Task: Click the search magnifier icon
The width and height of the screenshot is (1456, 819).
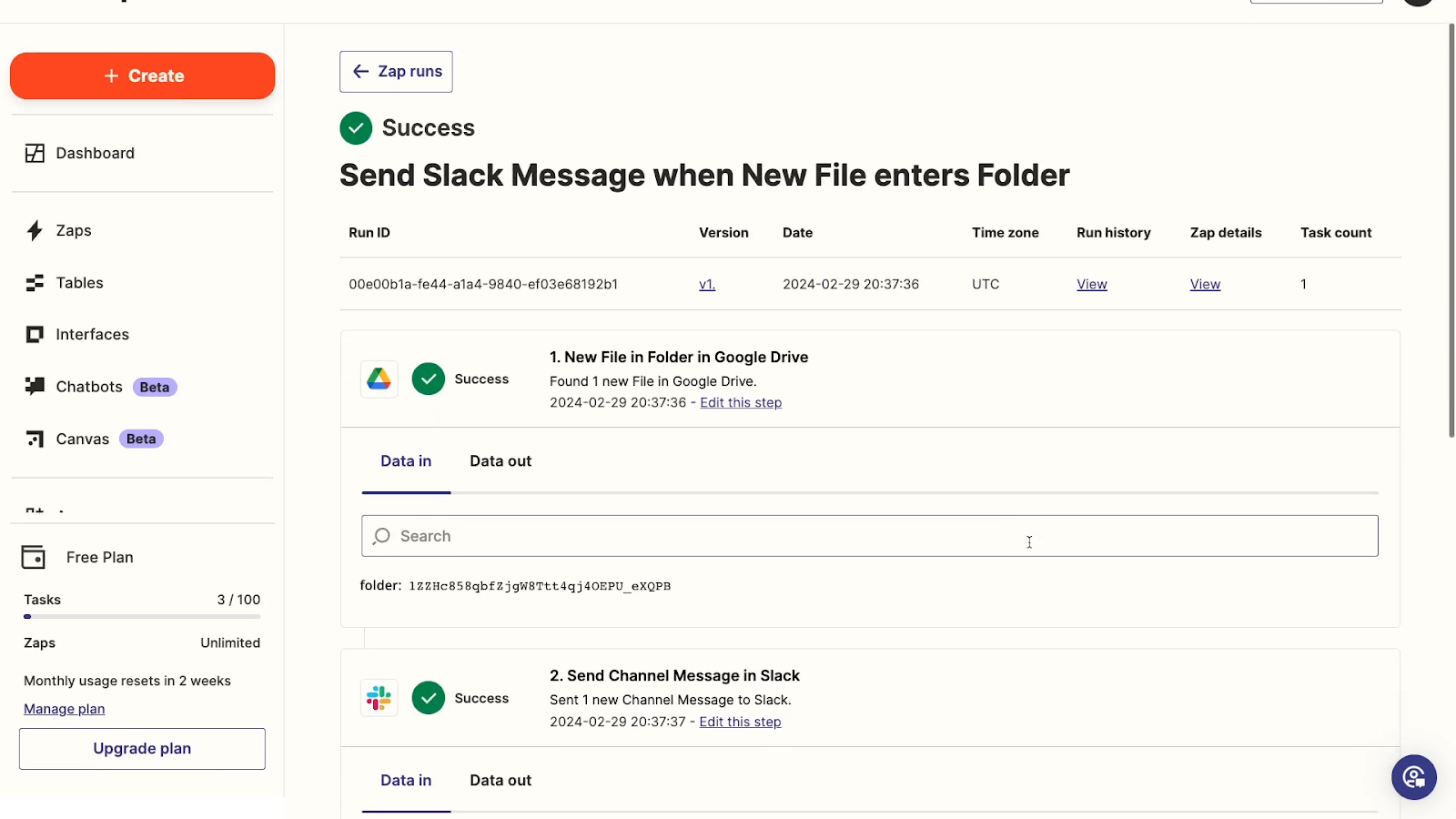Action: [x=382, y=536]
